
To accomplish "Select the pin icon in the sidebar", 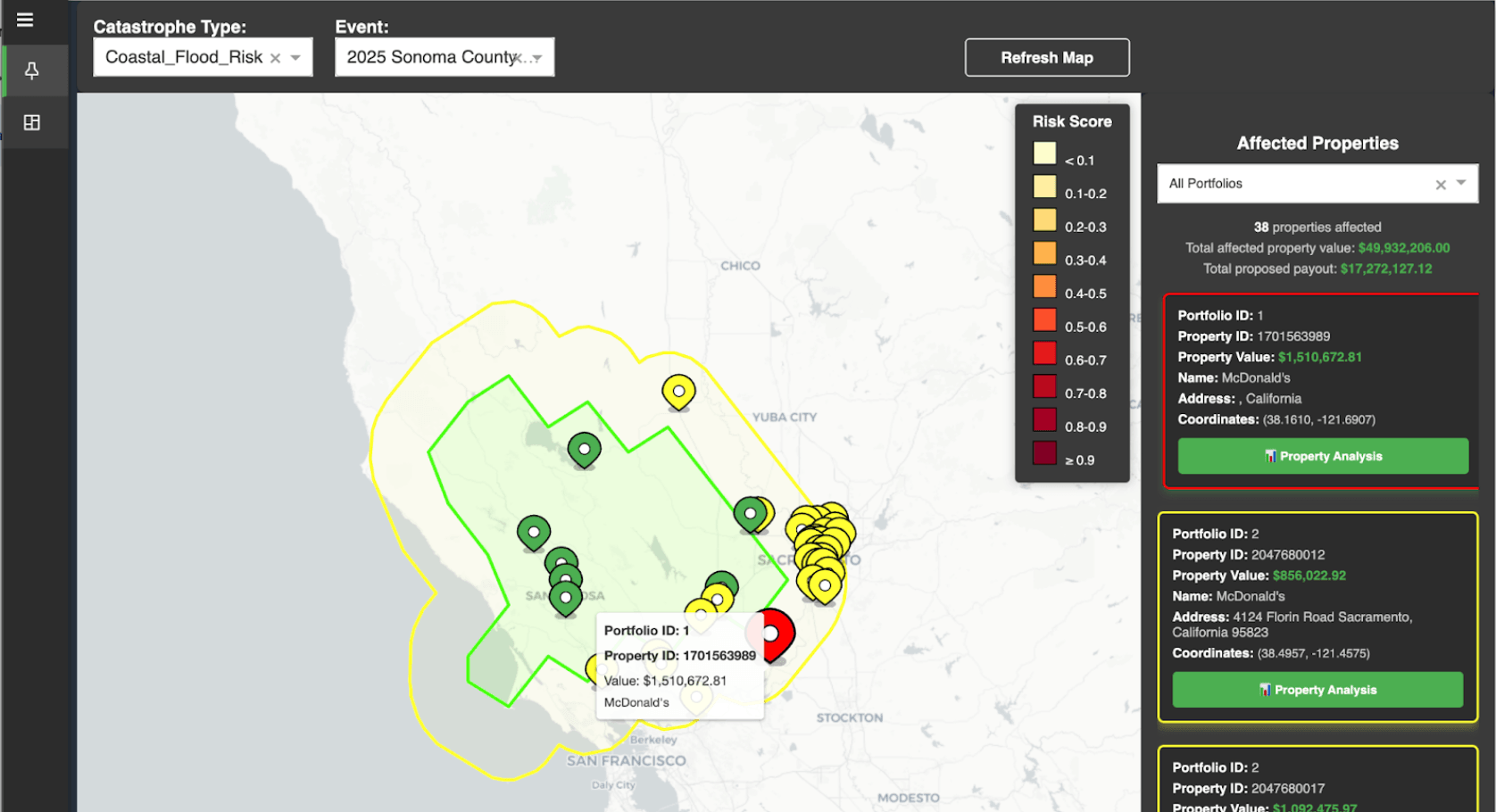I will (32, 70).
